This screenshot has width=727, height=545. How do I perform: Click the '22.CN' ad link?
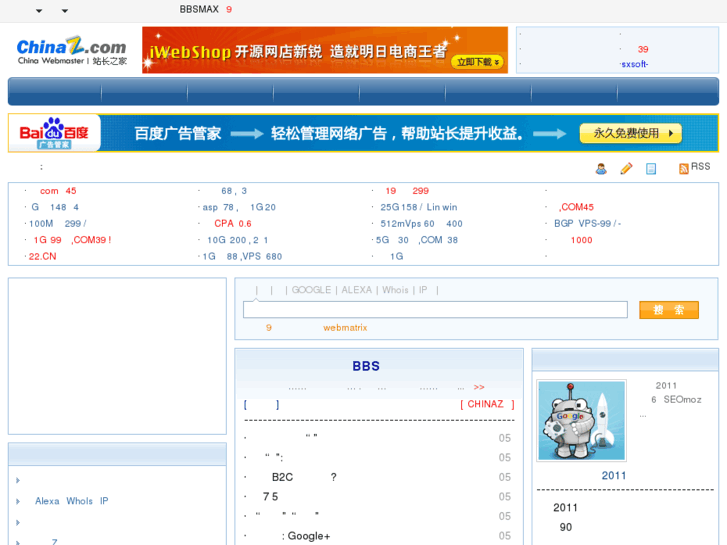click(x=42, y=256)
